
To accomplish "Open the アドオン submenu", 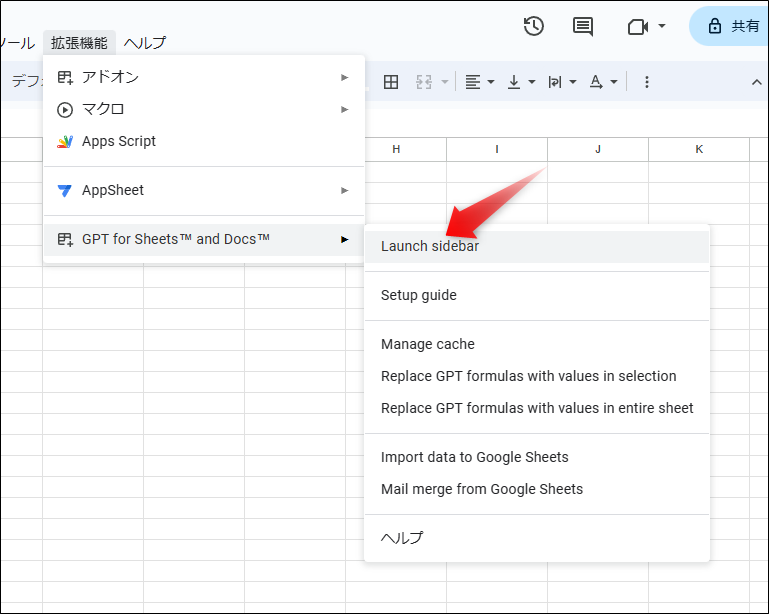I will coord(204,77).
